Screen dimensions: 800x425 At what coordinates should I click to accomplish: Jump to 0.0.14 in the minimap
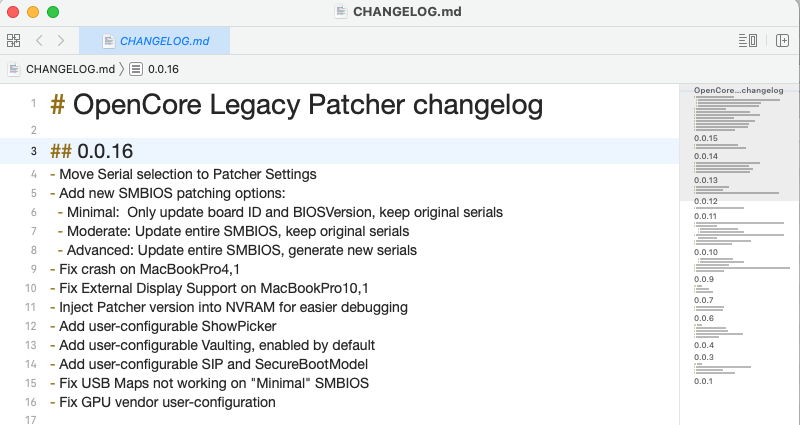(706, 156)
